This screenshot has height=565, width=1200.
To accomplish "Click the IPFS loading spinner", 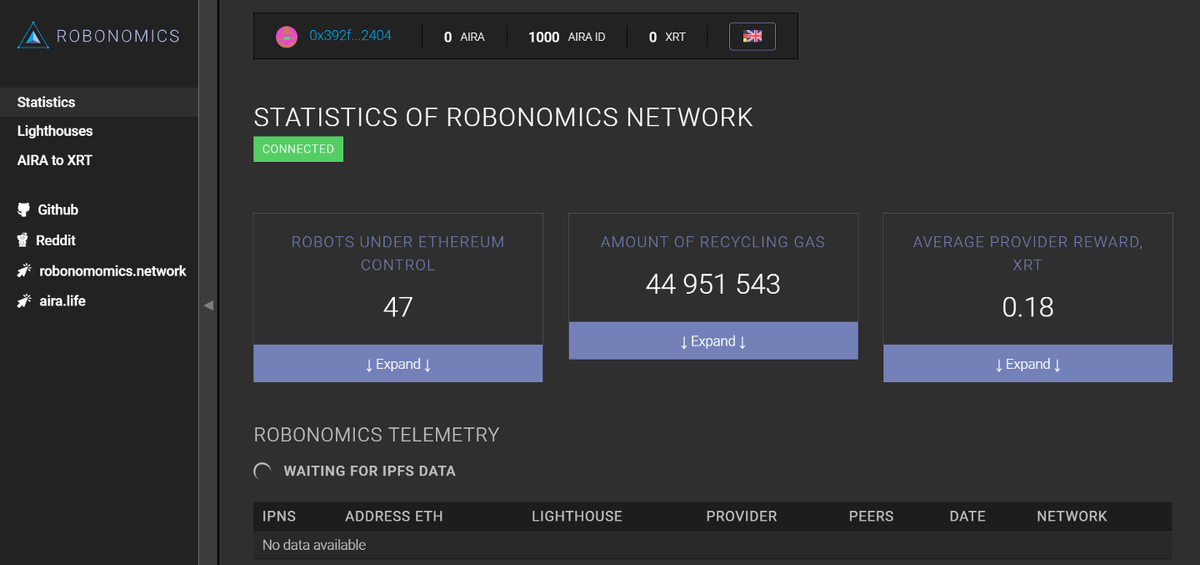I will coord(263,471).
